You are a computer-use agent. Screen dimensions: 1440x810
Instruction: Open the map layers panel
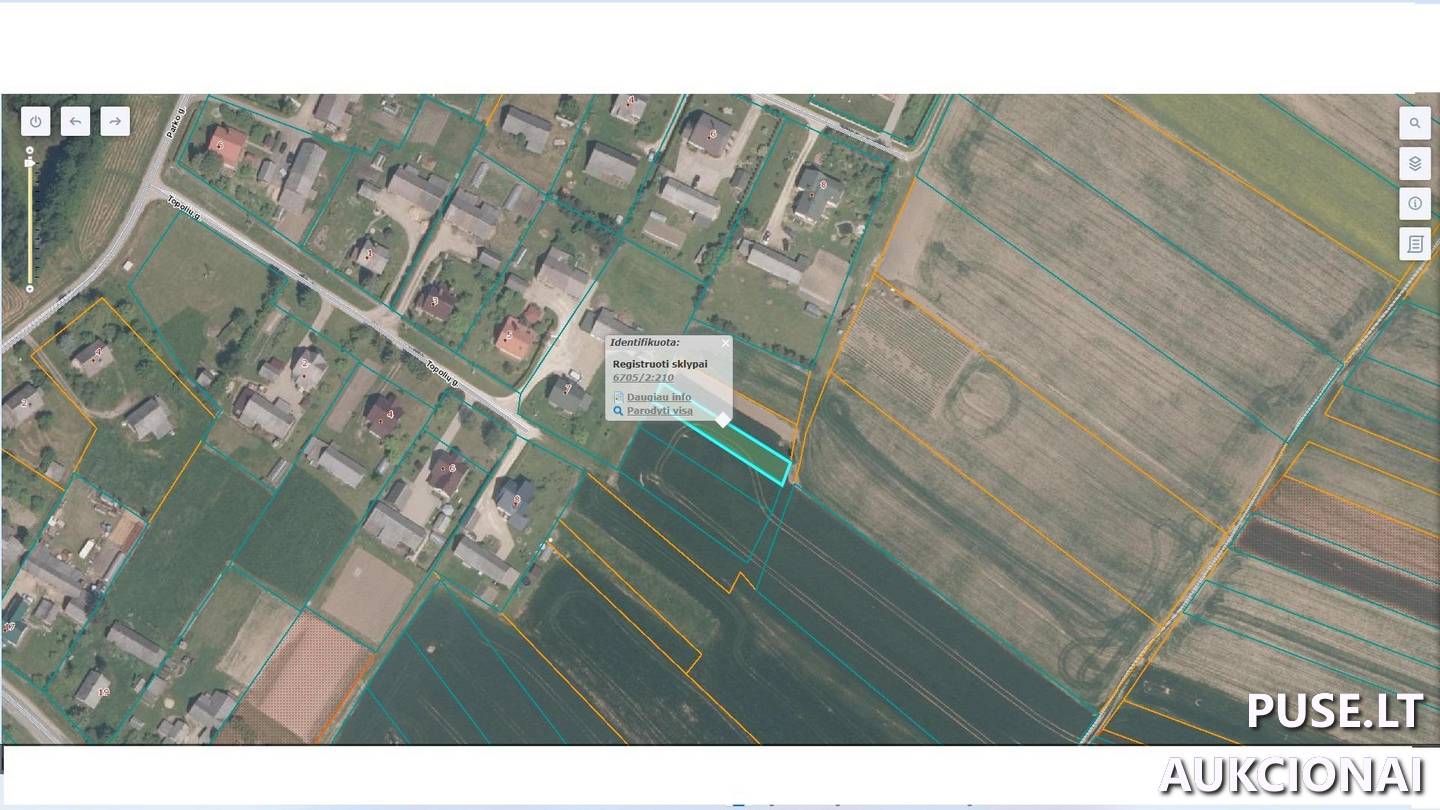coord(1414,163)
